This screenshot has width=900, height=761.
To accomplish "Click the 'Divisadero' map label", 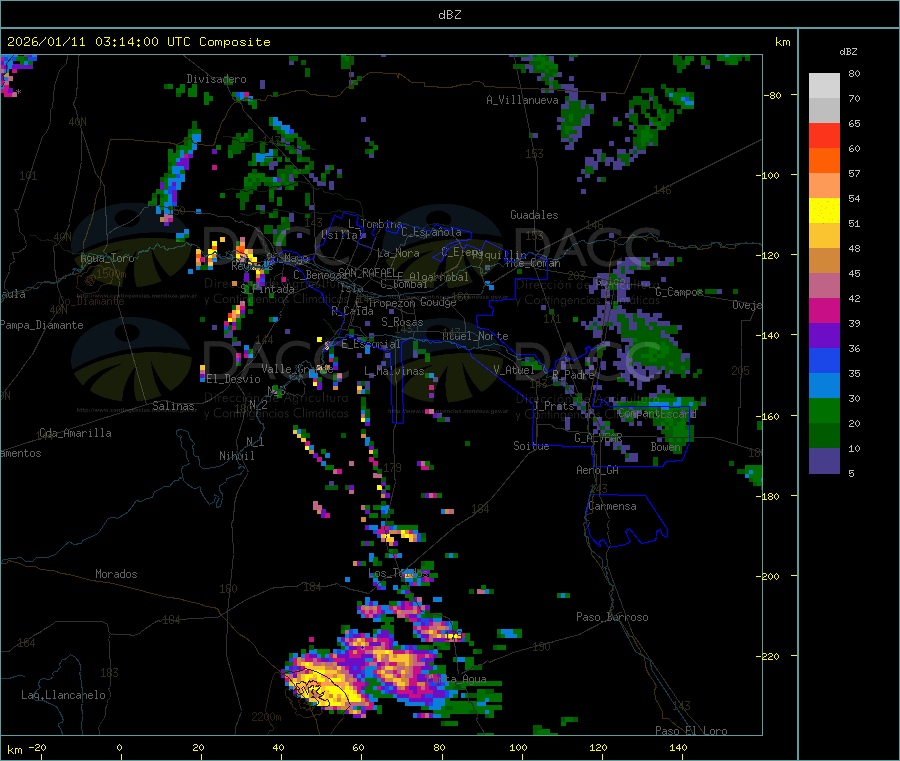I will pos(216,79).
